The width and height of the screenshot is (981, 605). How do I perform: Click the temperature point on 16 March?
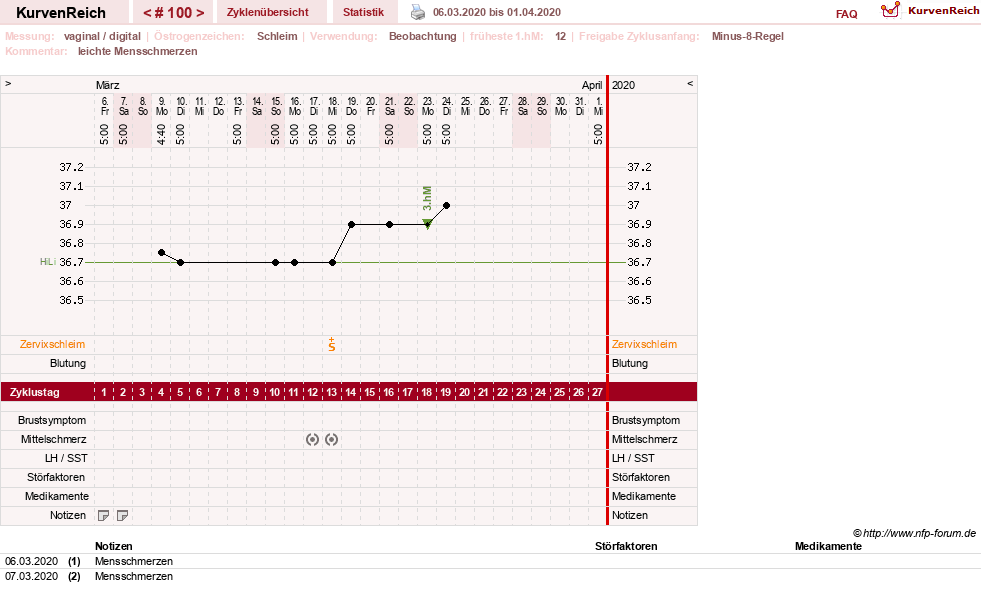point(294,262)
